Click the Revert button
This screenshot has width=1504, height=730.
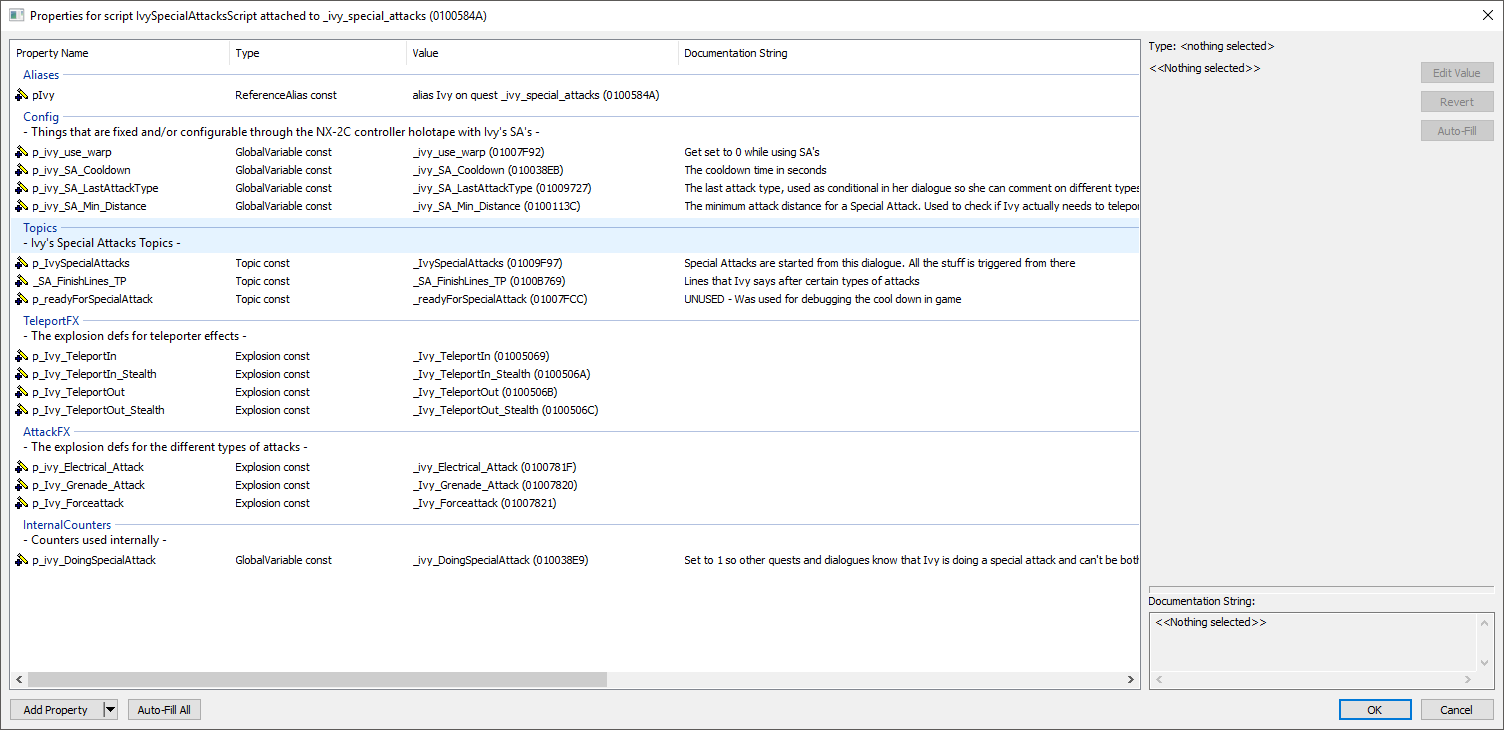(1457, 102)
